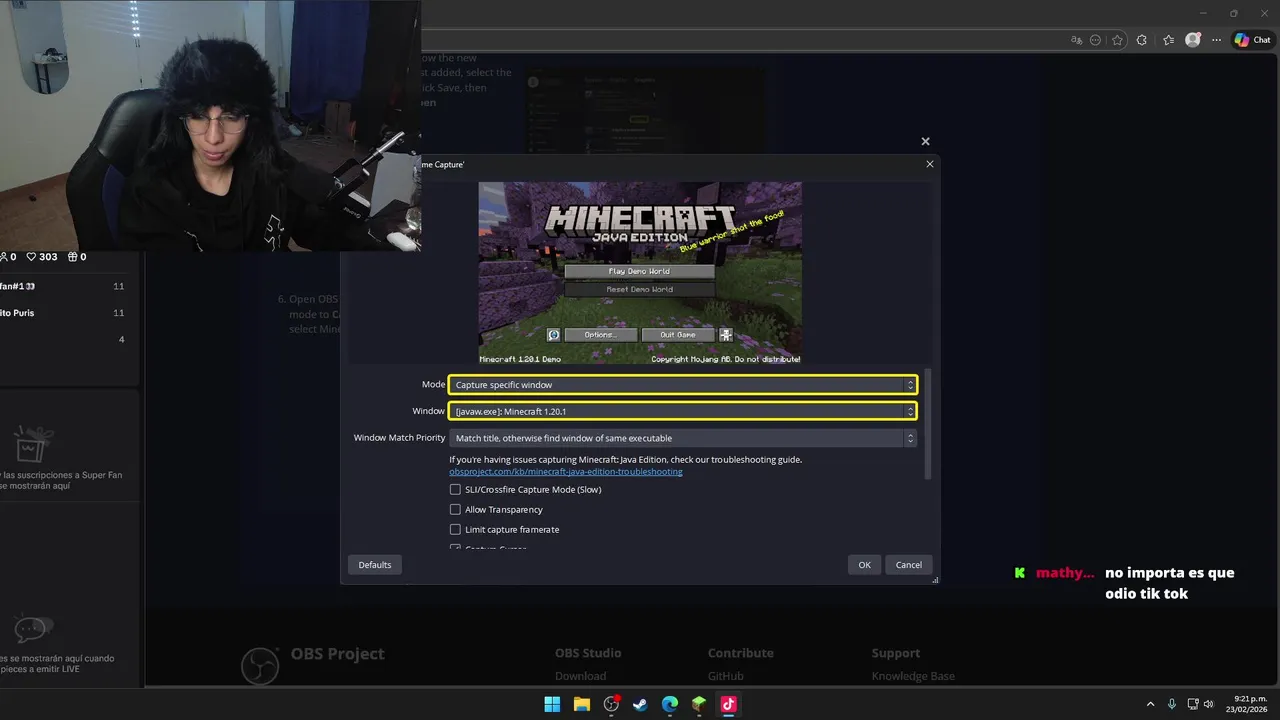This screenshot has height=720, width=1280.
Task: Cancel the Game Capture dialog
Action: (x=909, y=565)
